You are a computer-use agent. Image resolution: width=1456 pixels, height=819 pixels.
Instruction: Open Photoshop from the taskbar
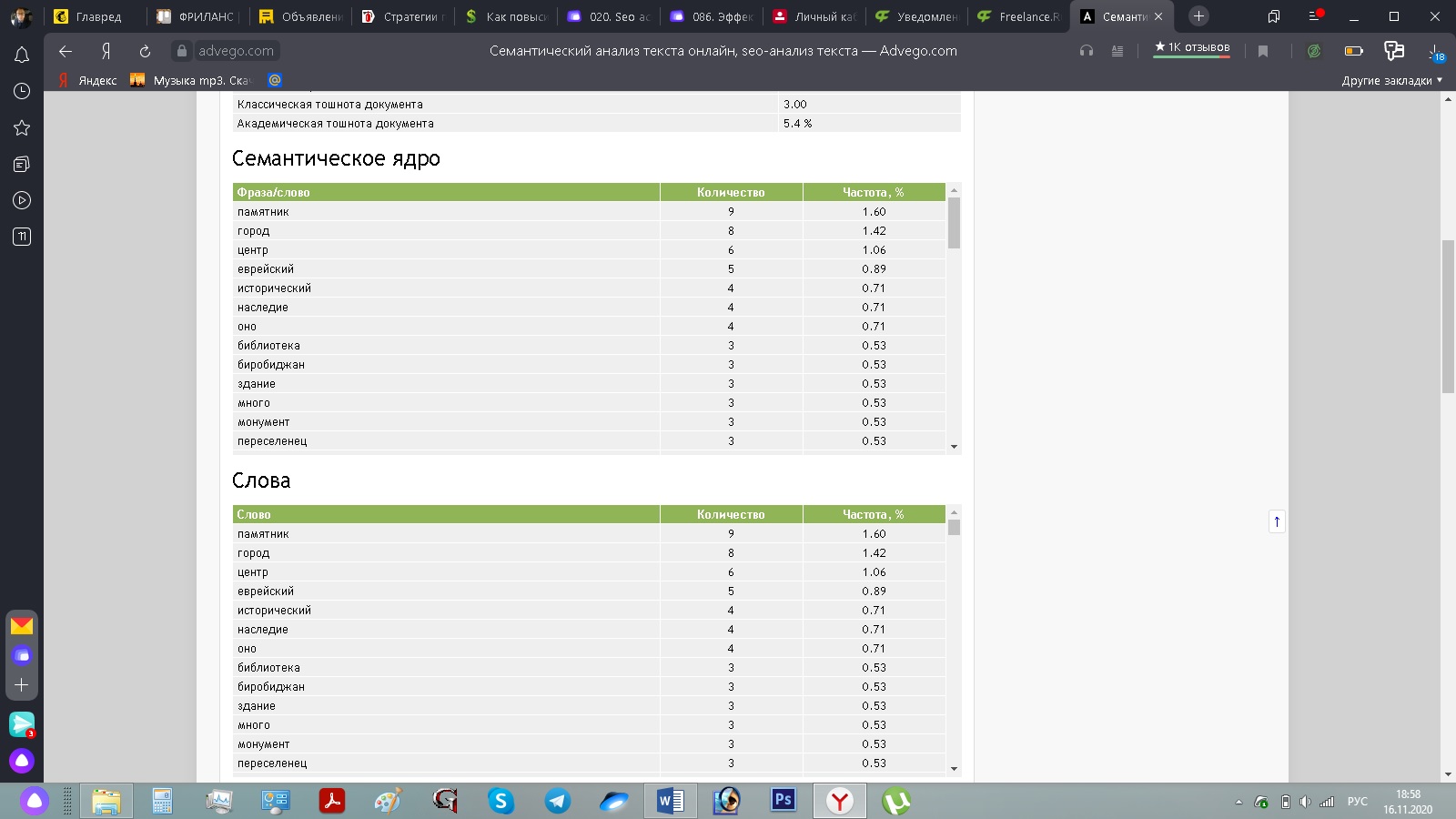tap(783, 801)
